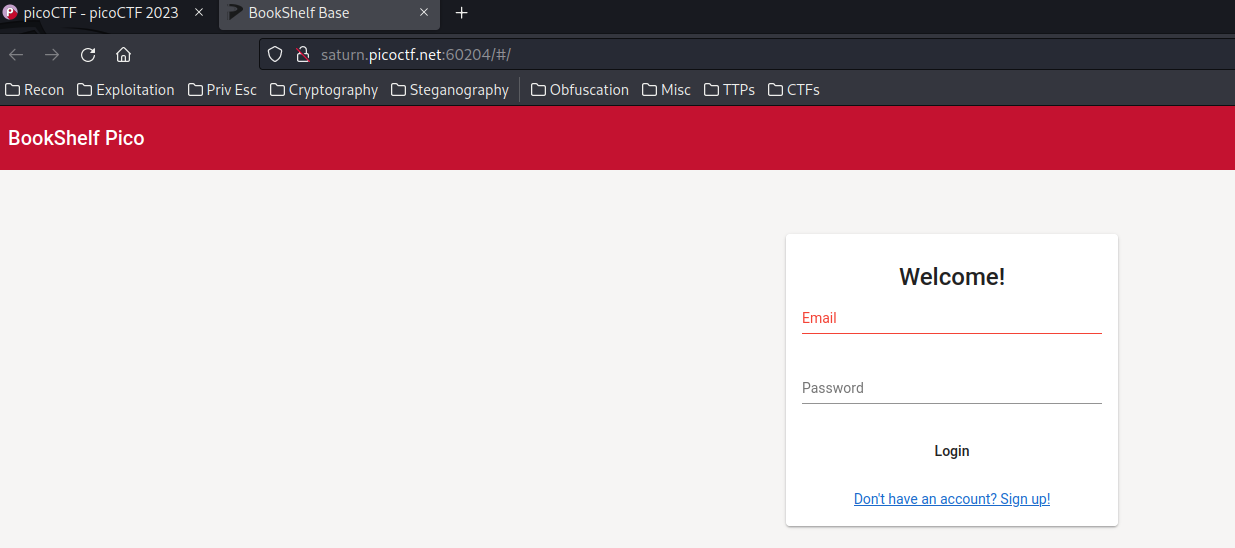Close the picoCTF 2023 tab
The image size is (1235, 548).
pos(200,13)
